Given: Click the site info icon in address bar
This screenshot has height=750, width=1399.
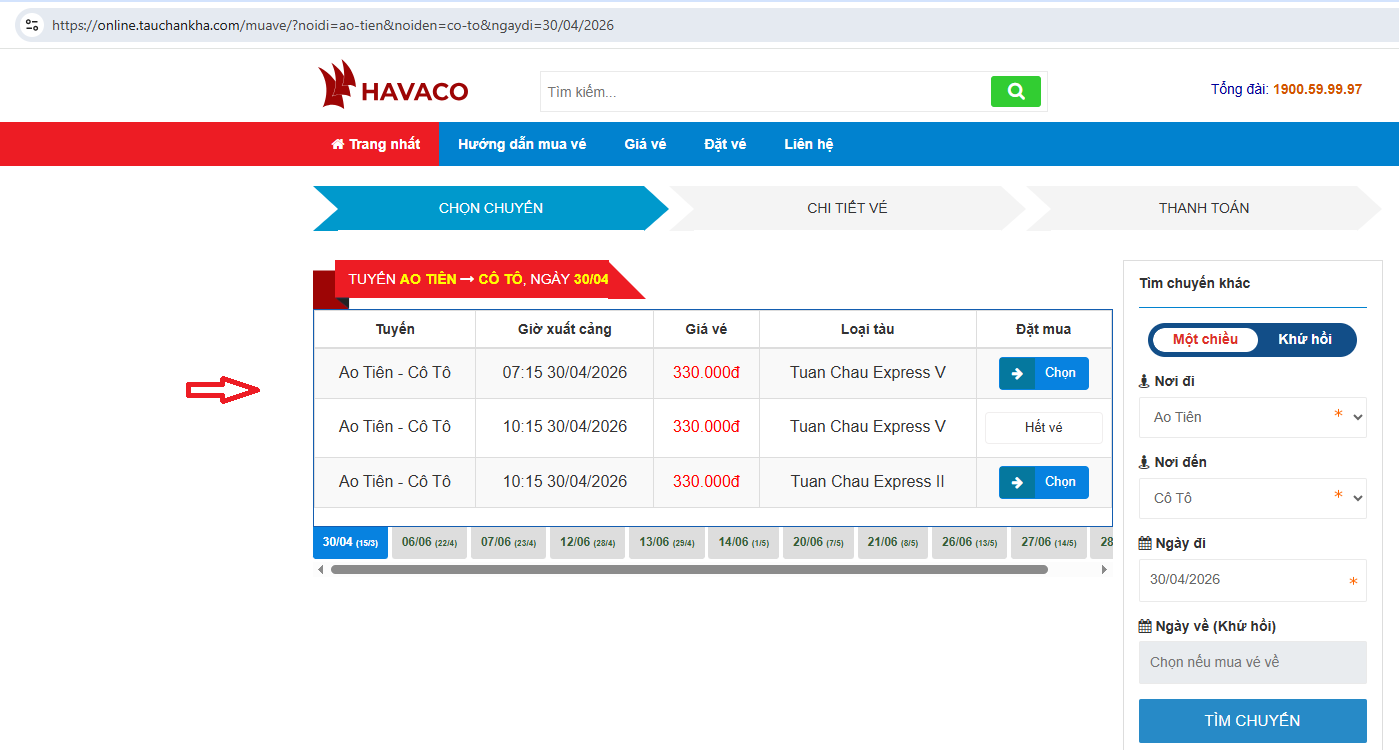Looking at the screenshot, I should [31, 25].
